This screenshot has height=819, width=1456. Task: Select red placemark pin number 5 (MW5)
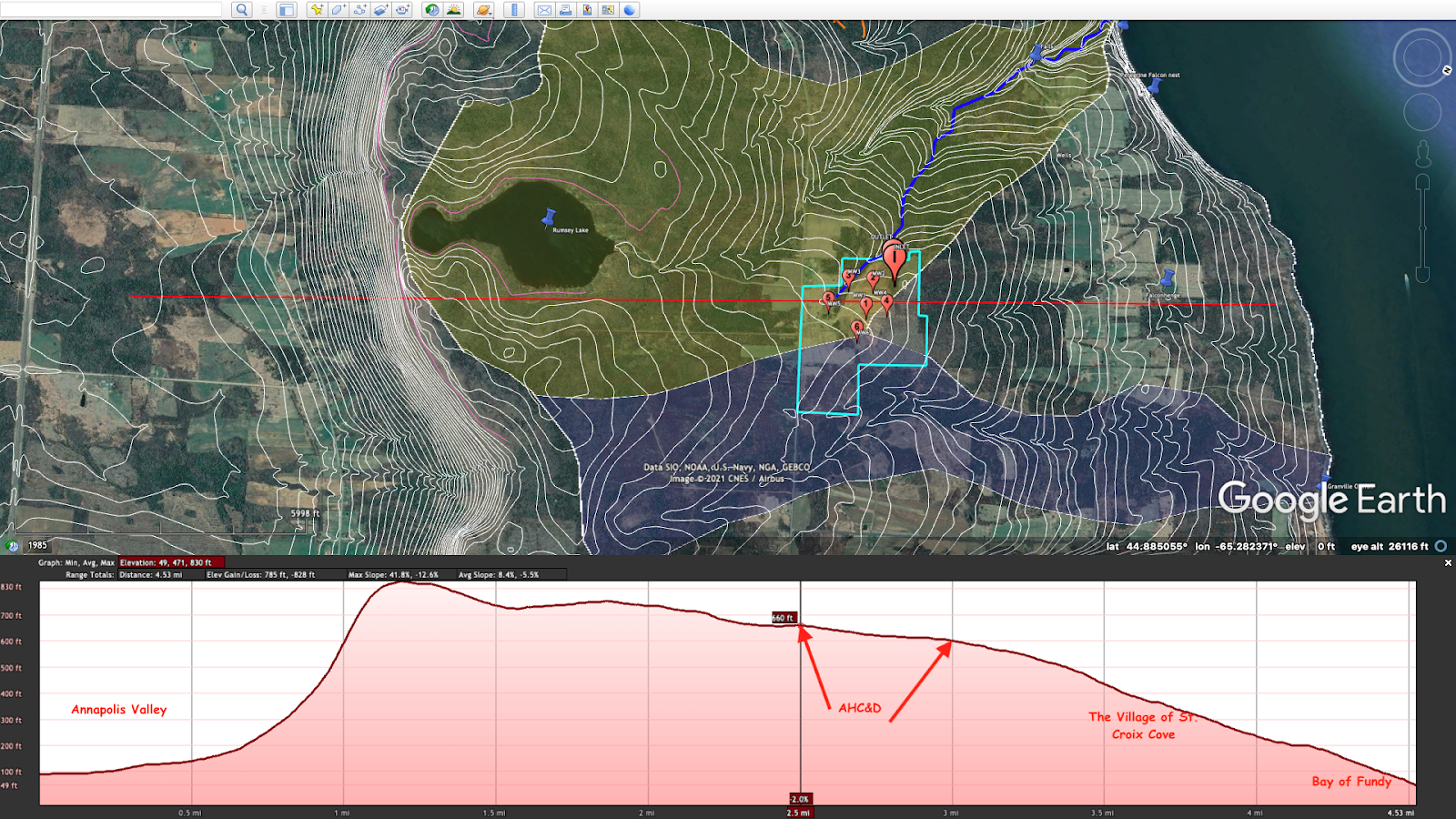[828, 300]
